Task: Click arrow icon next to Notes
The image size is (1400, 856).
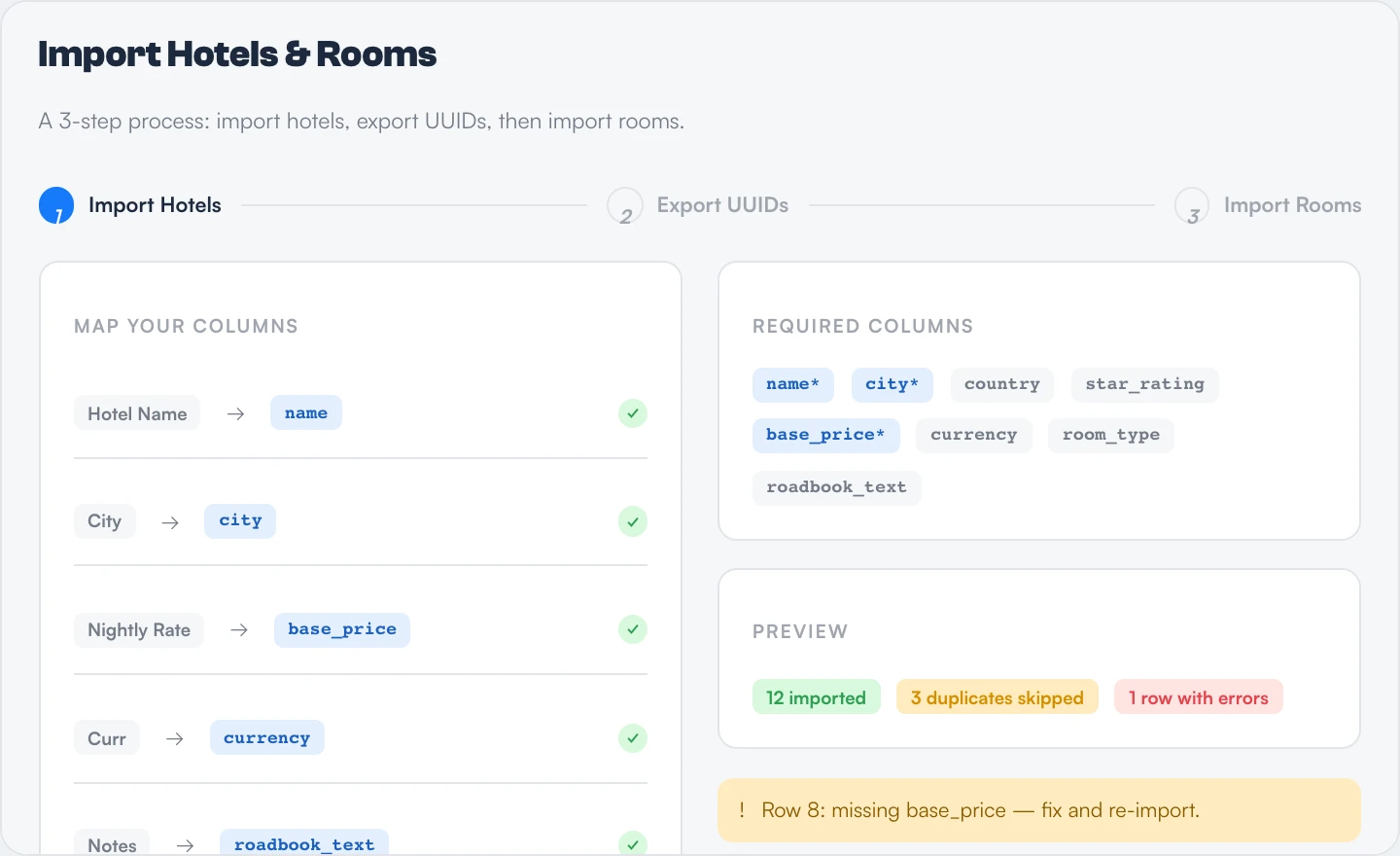Action: [185, 845]
